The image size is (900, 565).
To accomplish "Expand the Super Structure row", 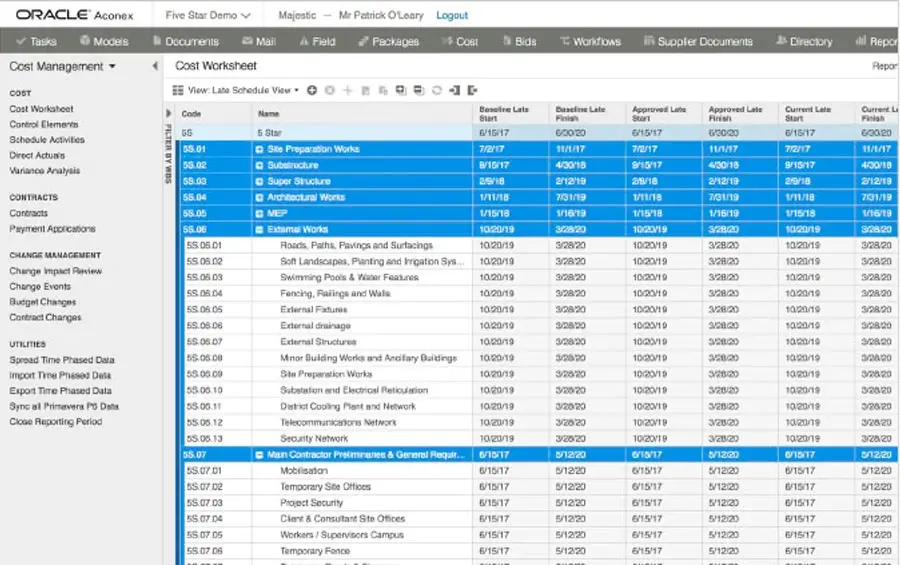I will pos(259,181).
